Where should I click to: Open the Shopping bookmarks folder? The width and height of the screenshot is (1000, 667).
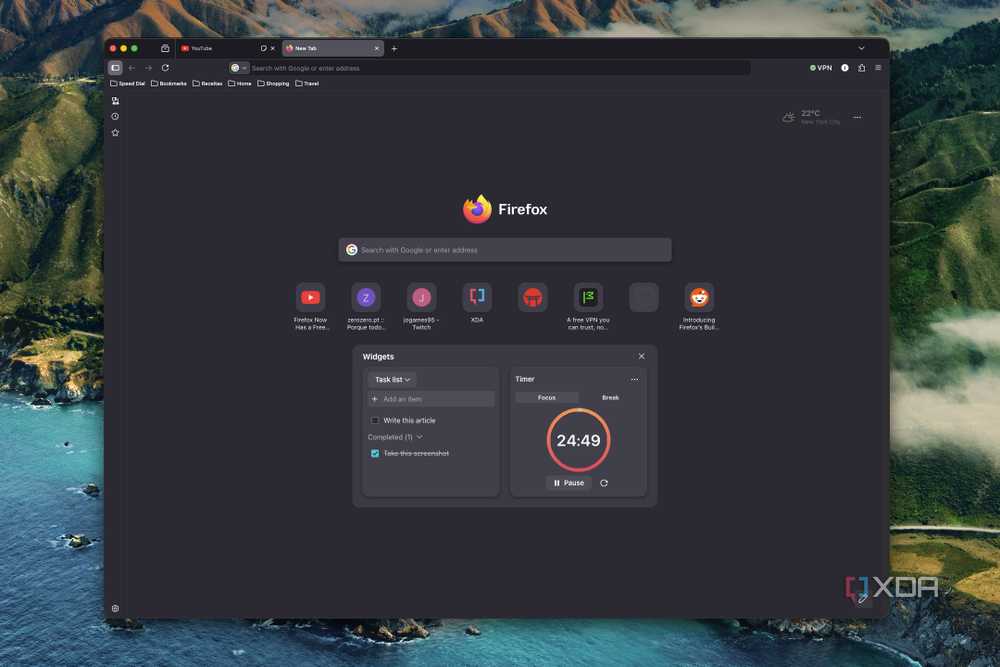(273, 84)
